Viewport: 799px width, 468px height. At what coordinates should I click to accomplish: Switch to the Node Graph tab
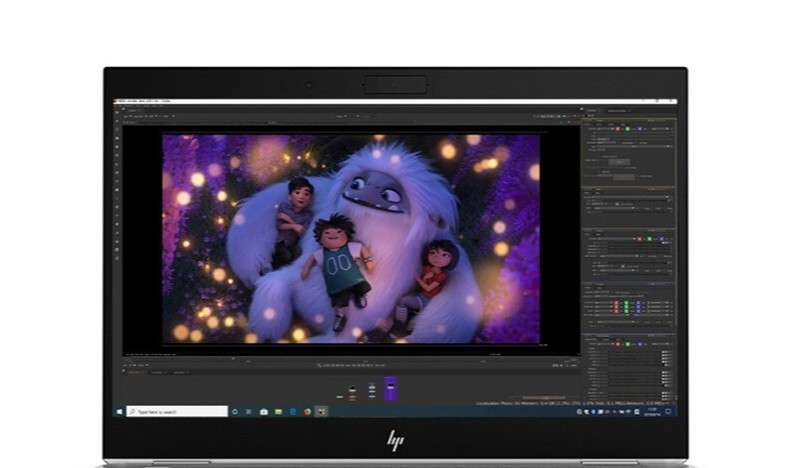(x=134, y=373)
